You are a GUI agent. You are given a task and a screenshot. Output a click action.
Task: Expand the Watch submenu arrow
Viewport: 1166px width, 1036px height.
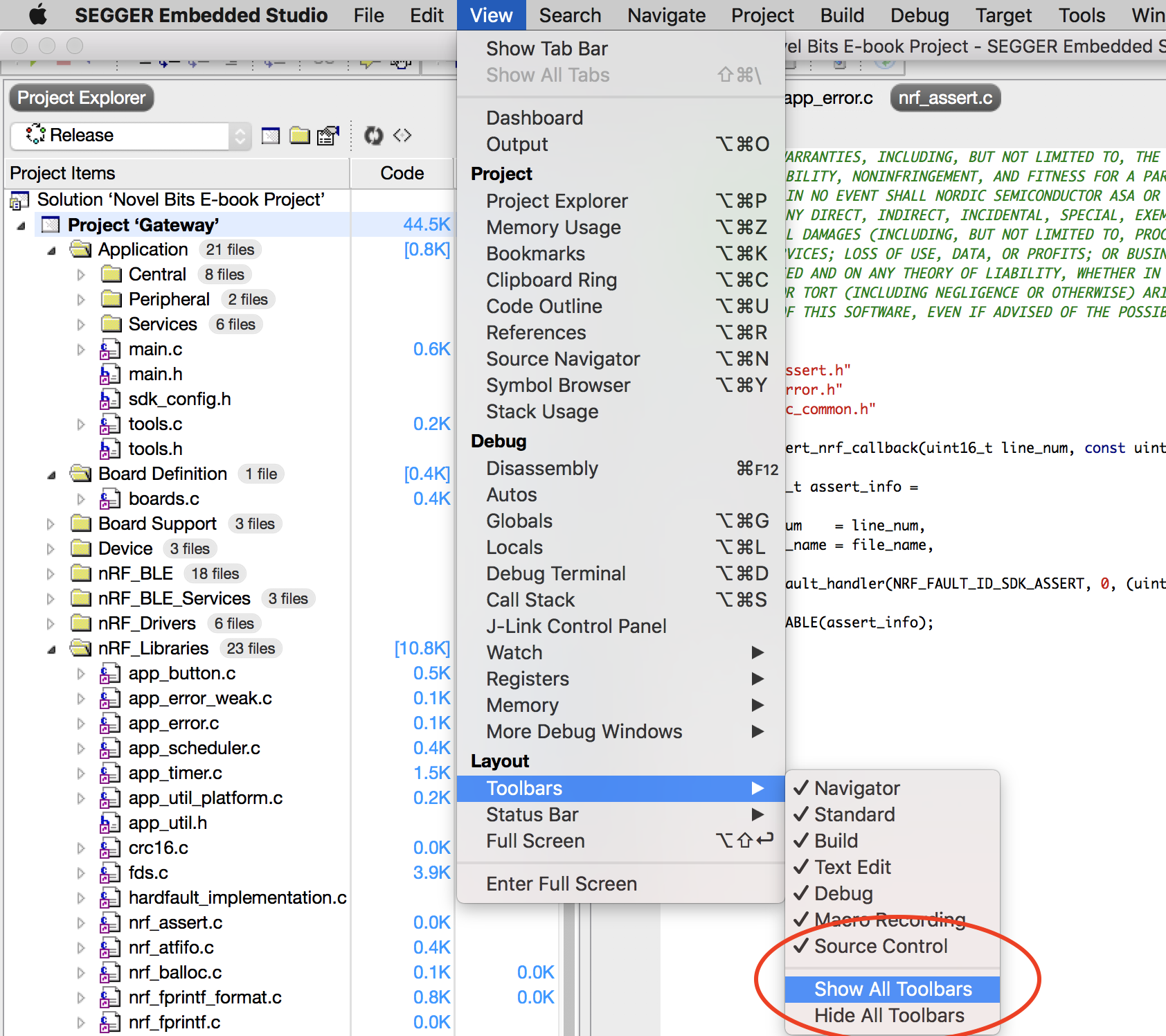click(x=758, y=652)
